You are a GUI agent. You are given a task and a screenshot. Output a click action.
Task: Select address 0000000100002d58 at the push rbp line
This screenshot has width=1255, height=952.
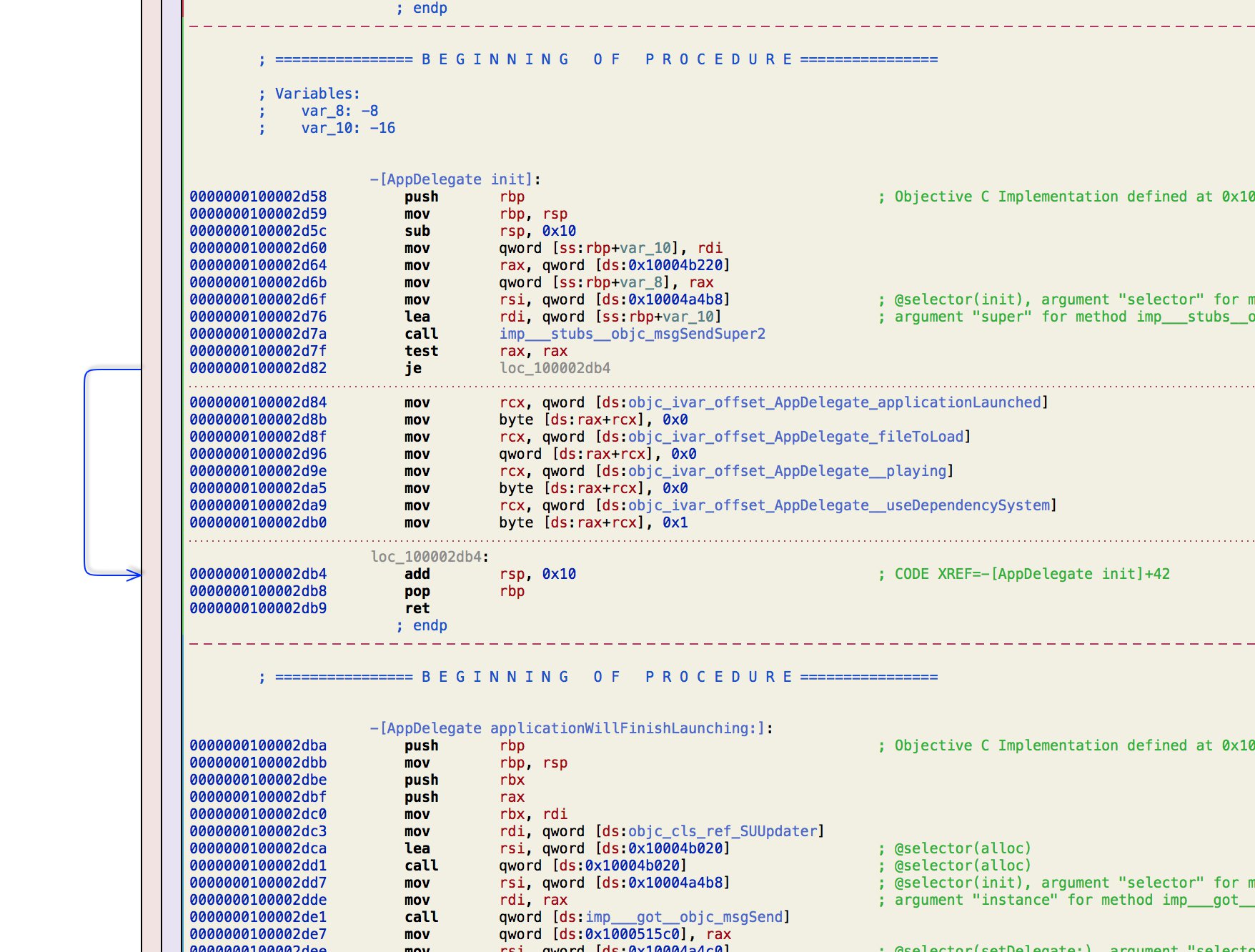tap(258, 197)
